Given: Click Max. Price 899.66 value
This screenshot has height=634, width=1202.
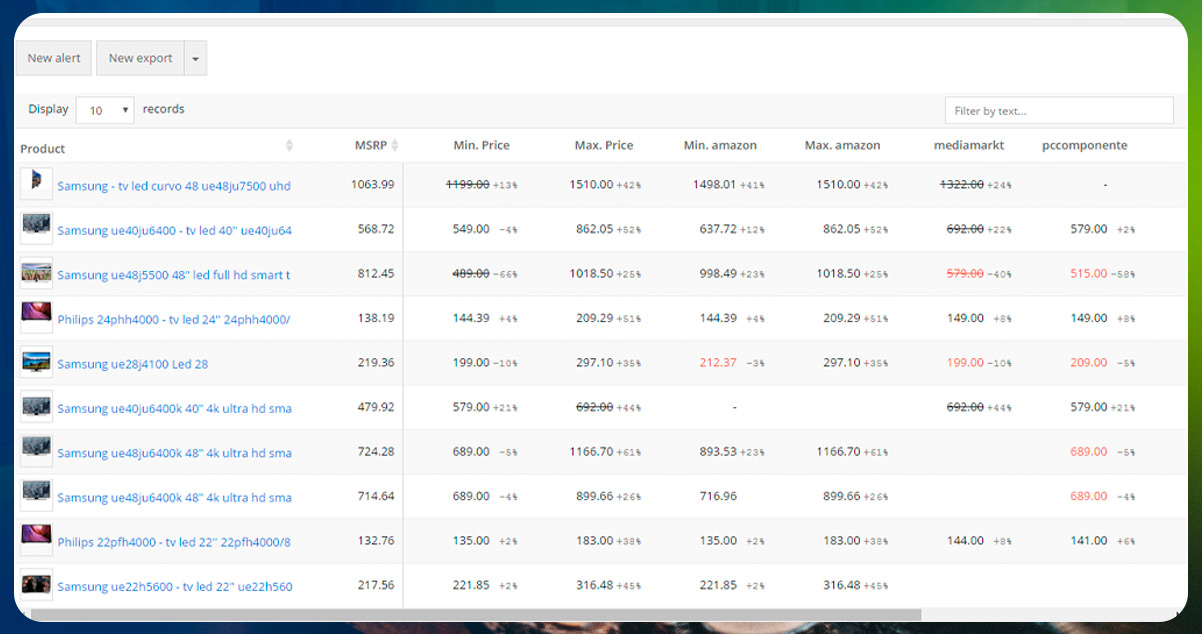Looking at the screenshot, I should tap(595, 496).
